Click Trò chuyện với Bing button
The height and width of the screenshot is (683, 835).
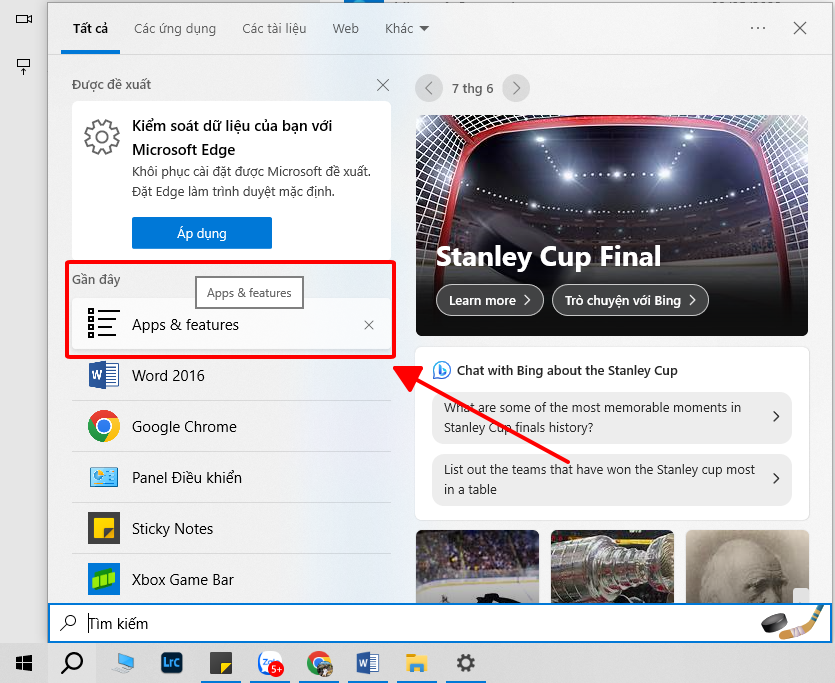coord(630,300)
